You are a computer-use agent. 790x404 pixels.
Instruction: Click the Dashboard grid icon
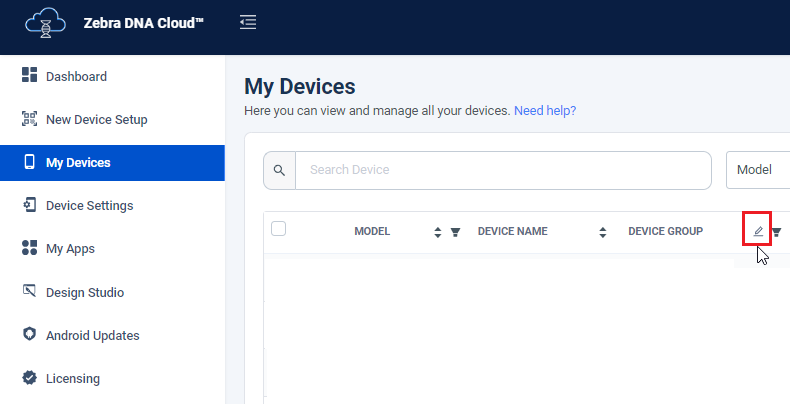tap(29, 75)
